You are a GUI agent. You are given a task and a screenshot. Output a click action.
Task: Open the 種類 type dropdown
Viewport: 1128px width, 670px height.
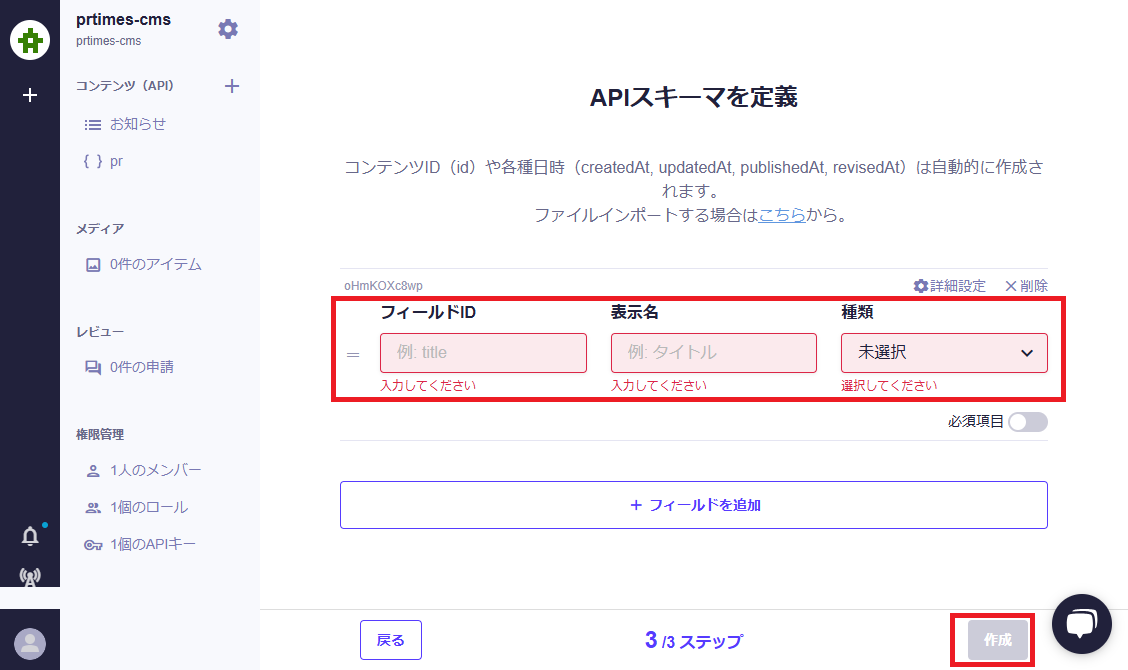[x=944, y=353]
